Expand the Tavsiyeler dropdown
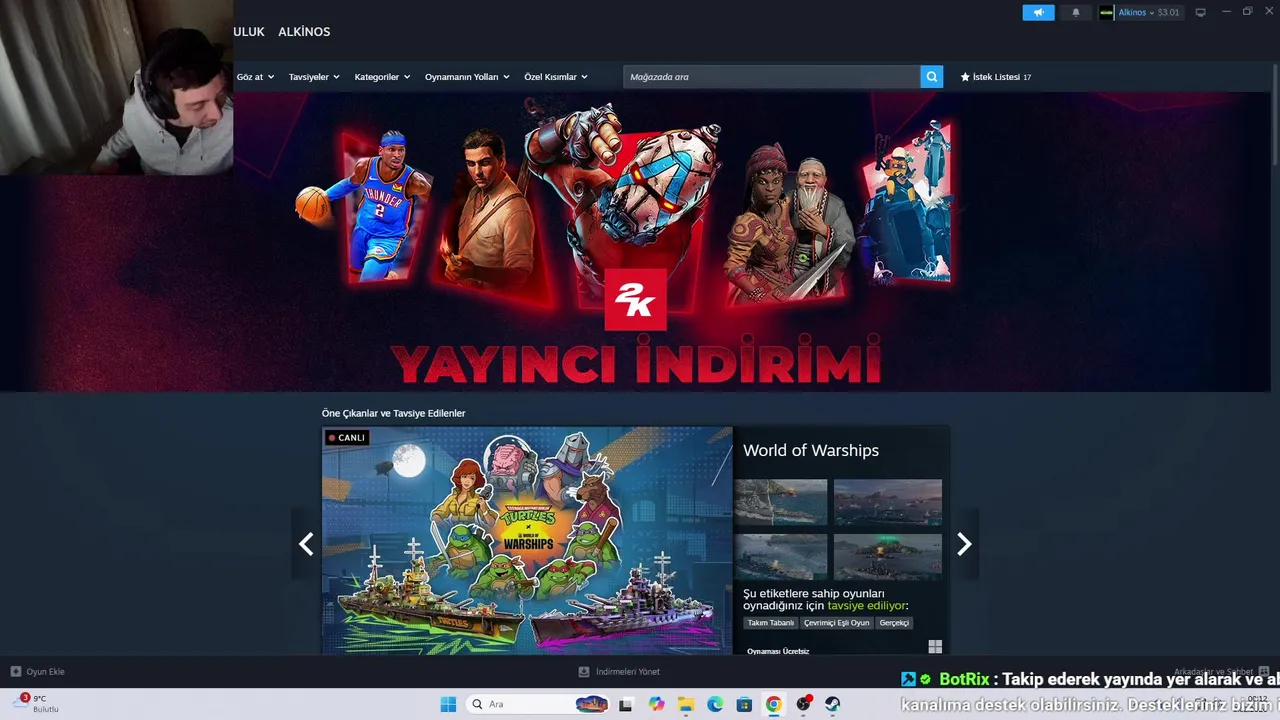 pos(314,77)
